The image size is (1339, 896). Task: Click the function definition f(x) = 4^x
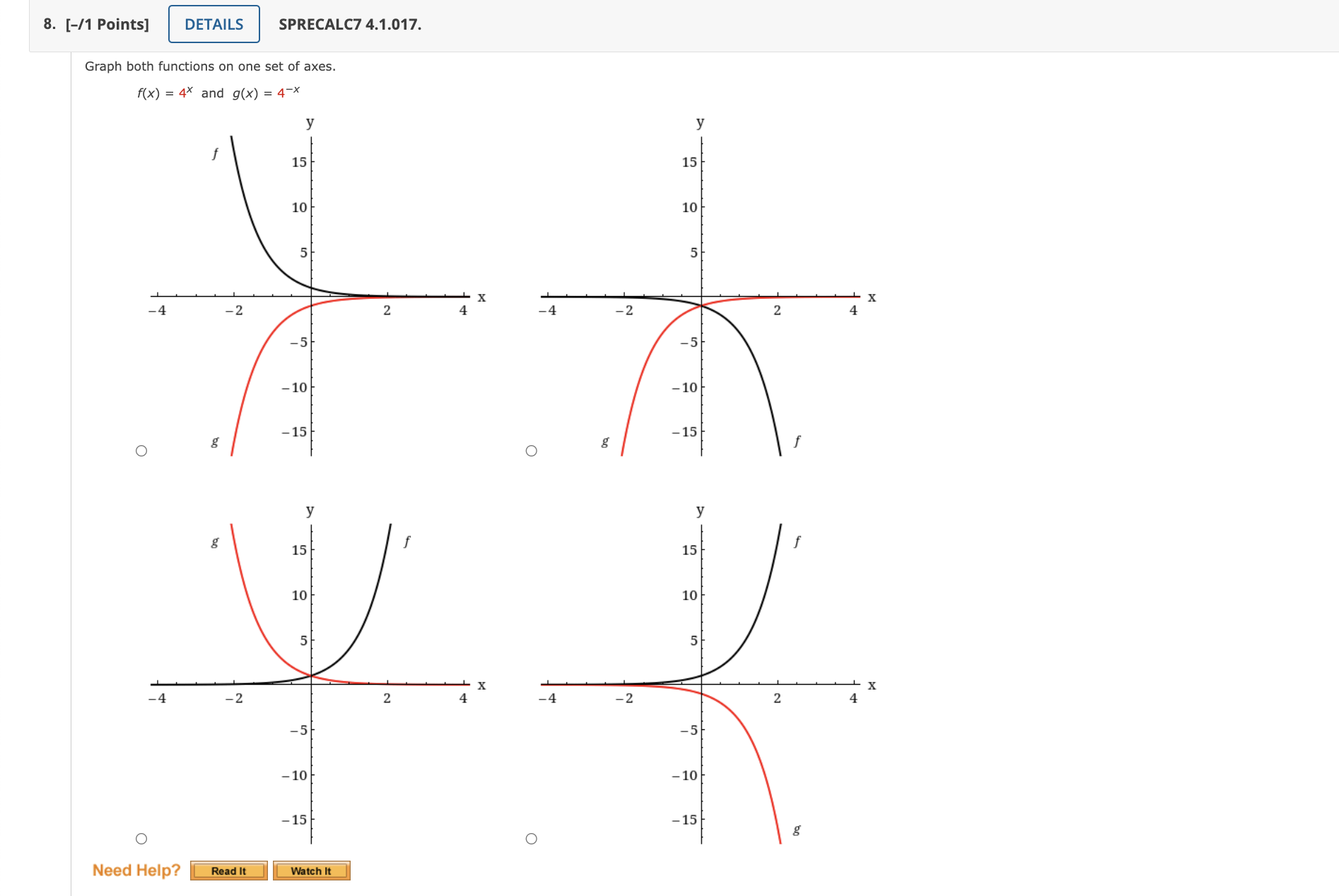pyautogui.click(x=164, y=93)
